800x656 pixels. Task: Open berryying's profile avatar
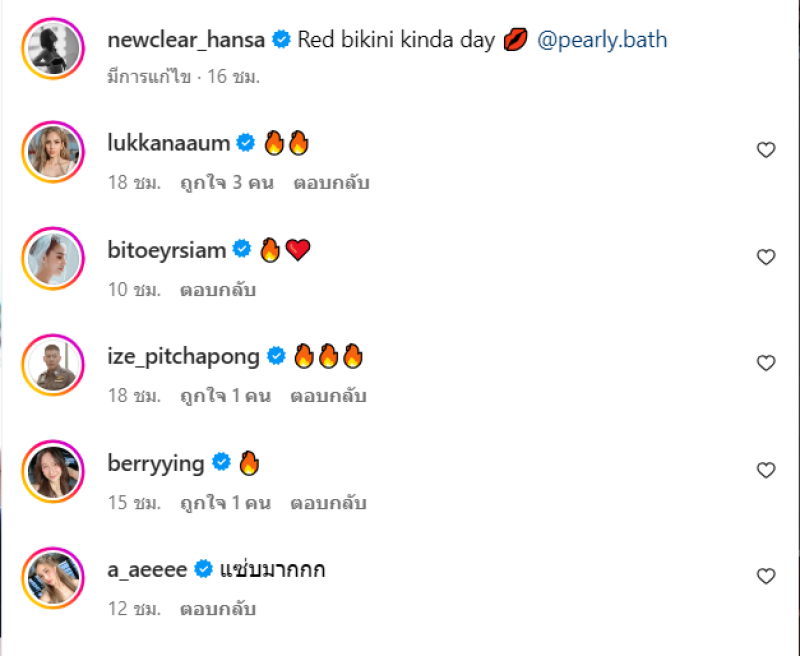pyautogui.click(x=53, y=472)
